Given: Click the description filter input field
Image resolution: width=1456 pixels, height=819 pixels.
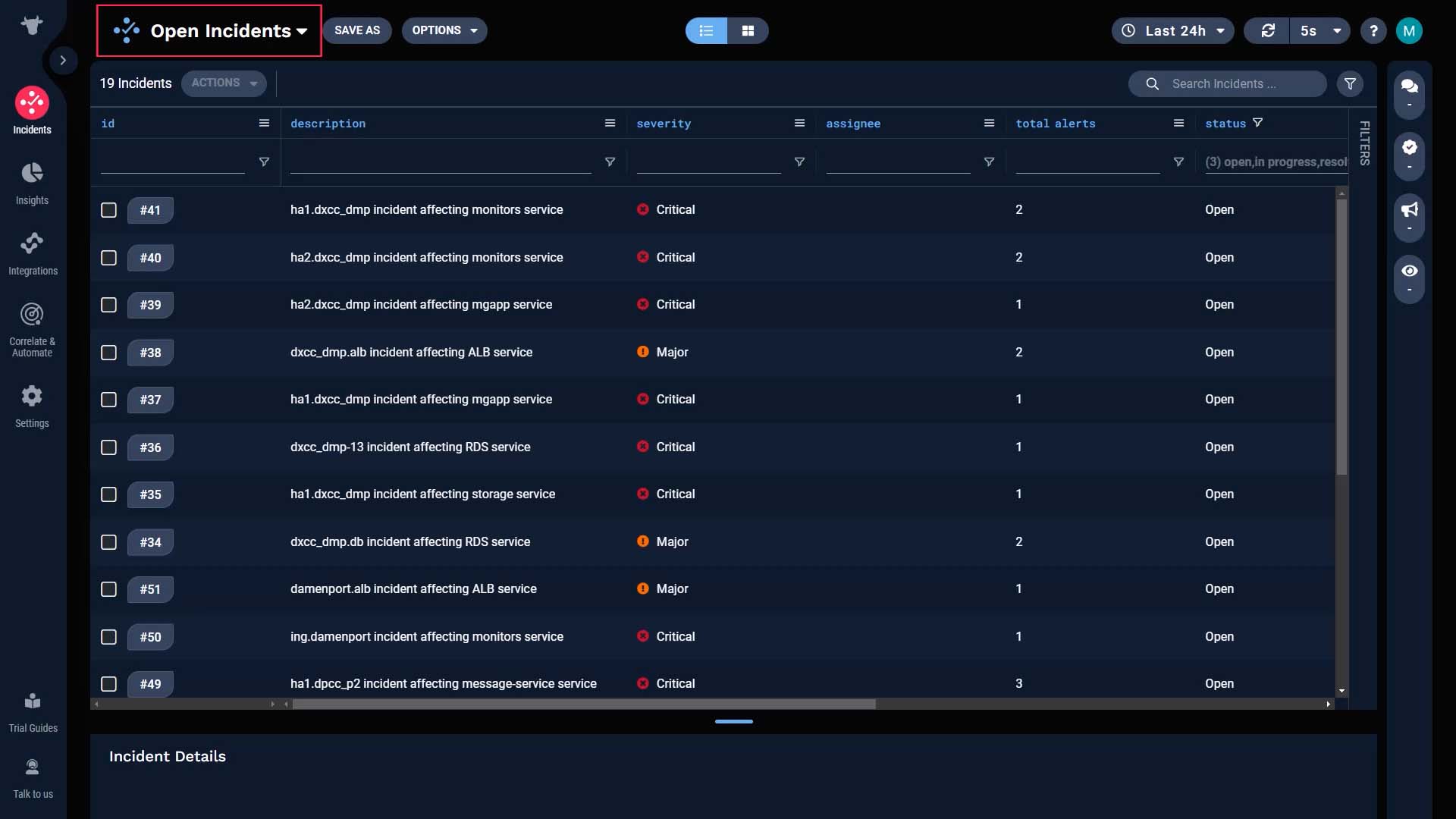Looking at the screenshot, I should (x=441, y=162).
